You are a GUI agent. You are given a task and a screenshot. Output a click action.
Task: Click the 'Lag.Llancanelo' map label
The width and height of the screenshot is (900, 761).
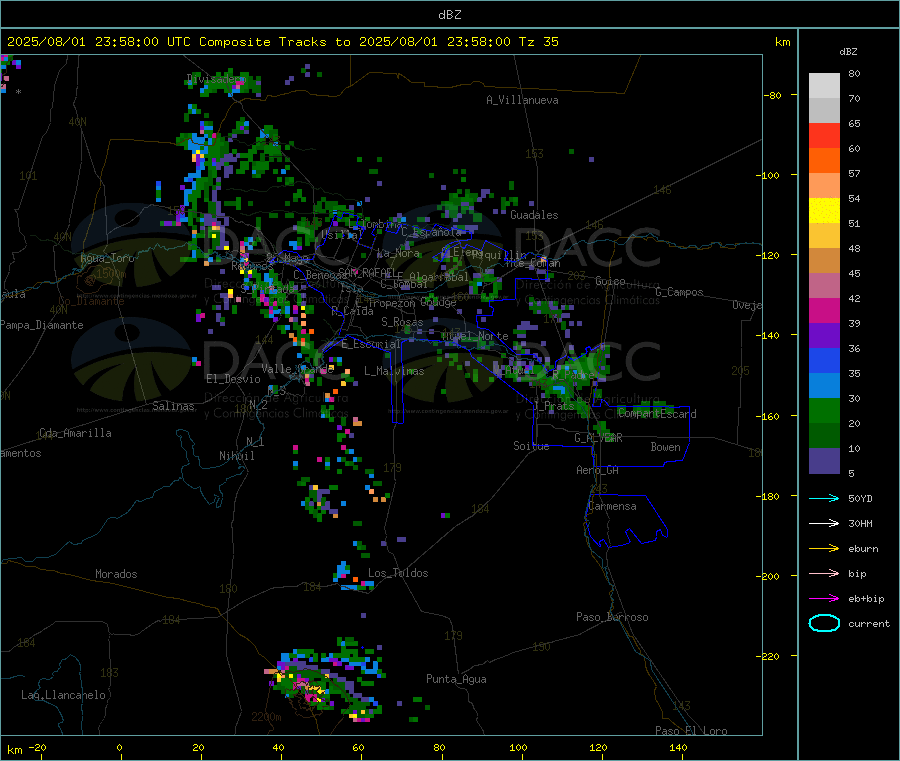[64, 695]
